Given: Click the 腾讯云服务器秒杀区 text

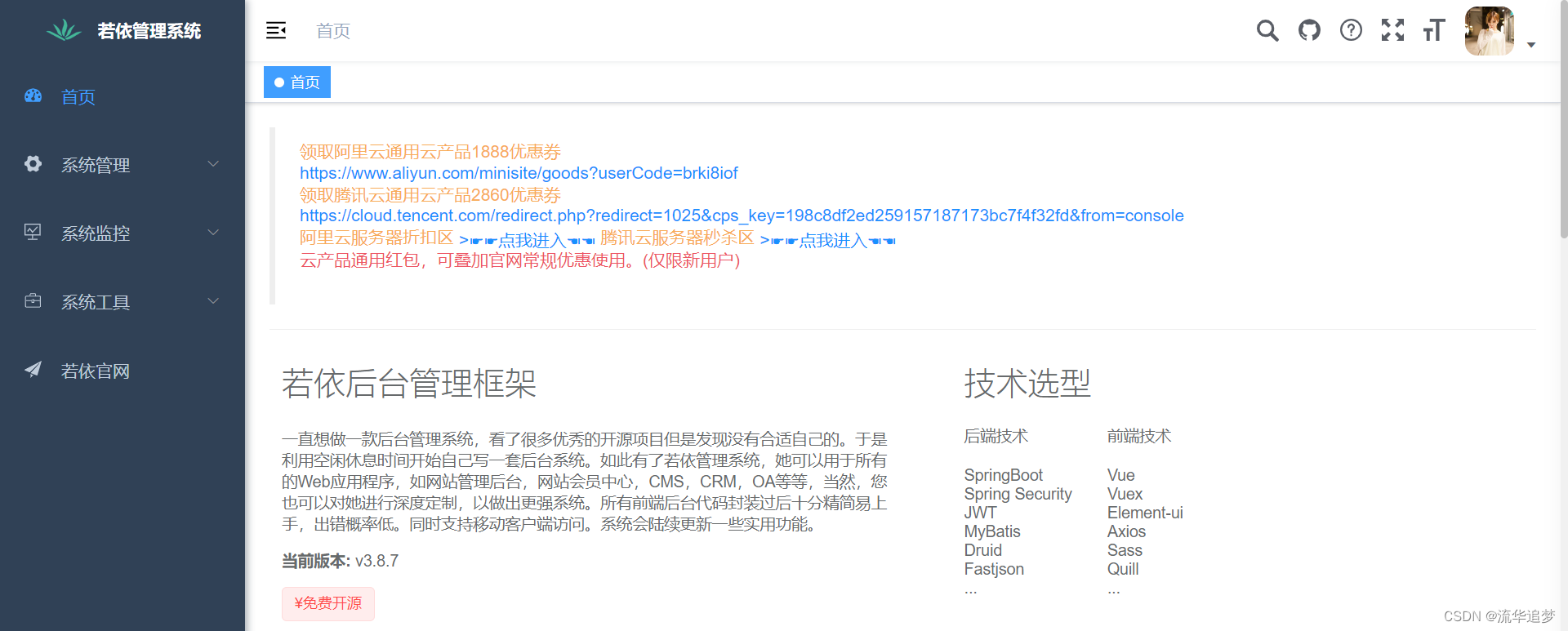Looking at the screenshot, I should coord(677,238).
